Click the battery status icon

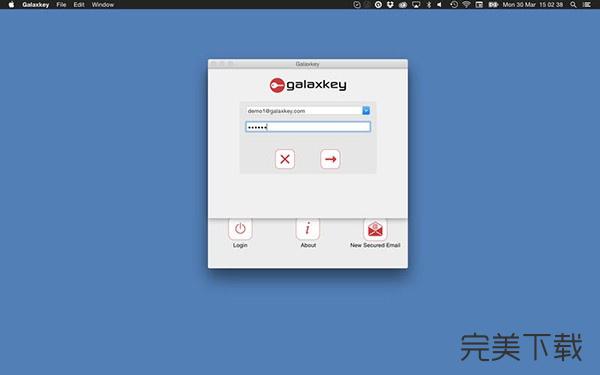[x=493, y=5]
